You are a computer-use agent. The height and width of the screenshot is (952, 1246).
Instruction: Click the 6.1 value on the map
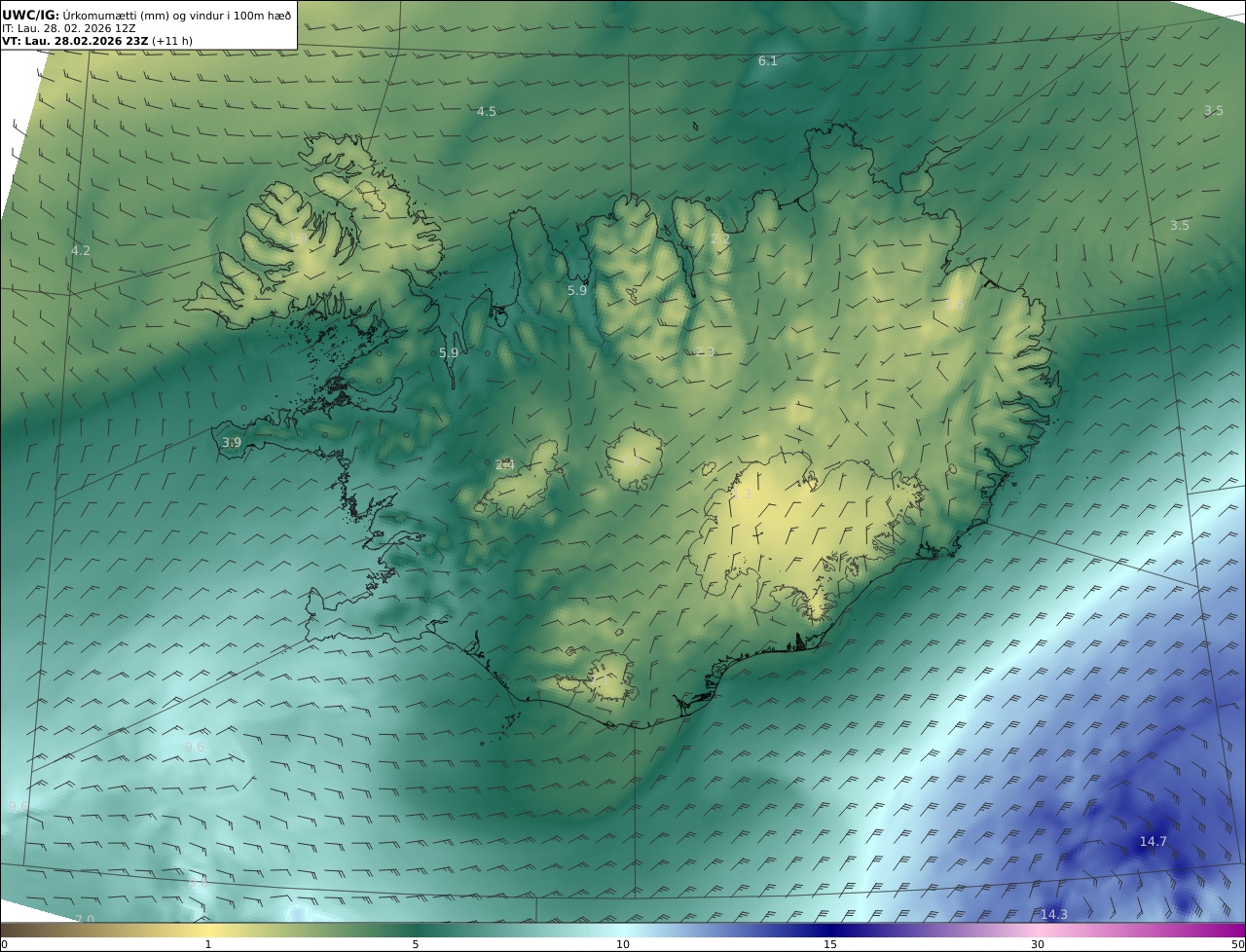(768, 61)
